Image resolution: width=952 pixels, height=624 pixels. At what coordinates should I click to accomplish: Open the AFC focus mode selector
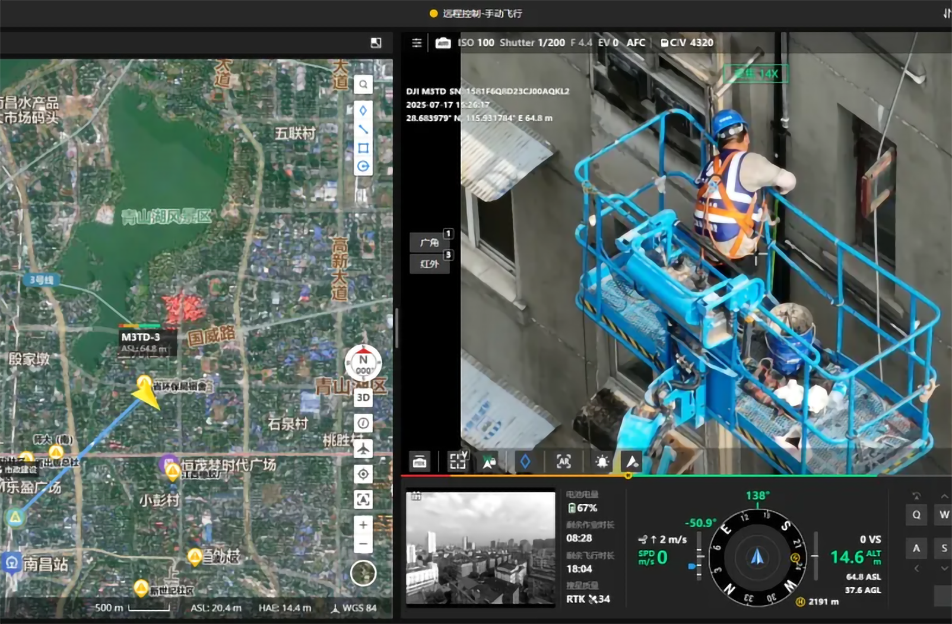point(636,43)
